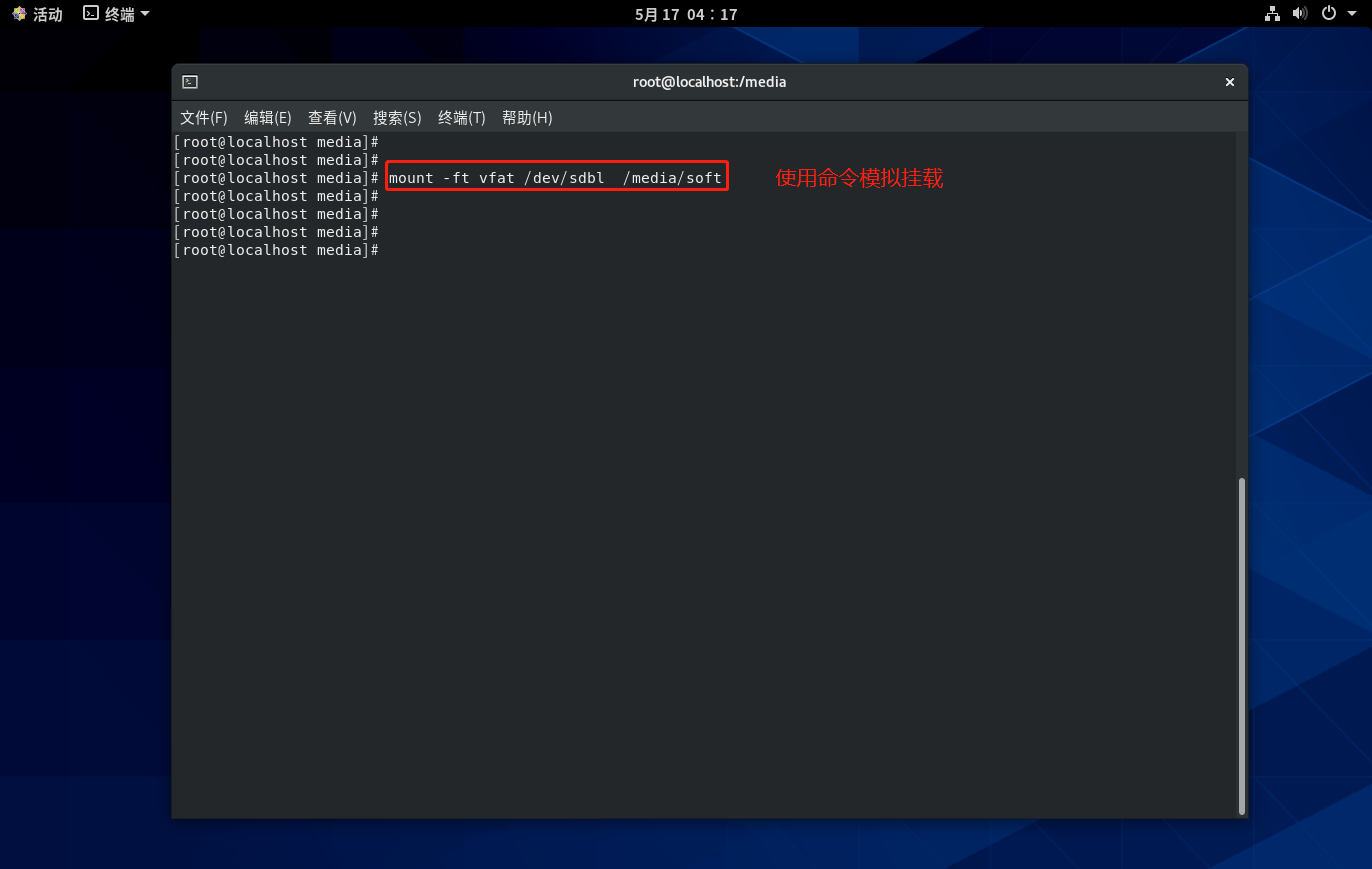Click the volume speaker icon

pyautogui.click(x=1299, y=14)
